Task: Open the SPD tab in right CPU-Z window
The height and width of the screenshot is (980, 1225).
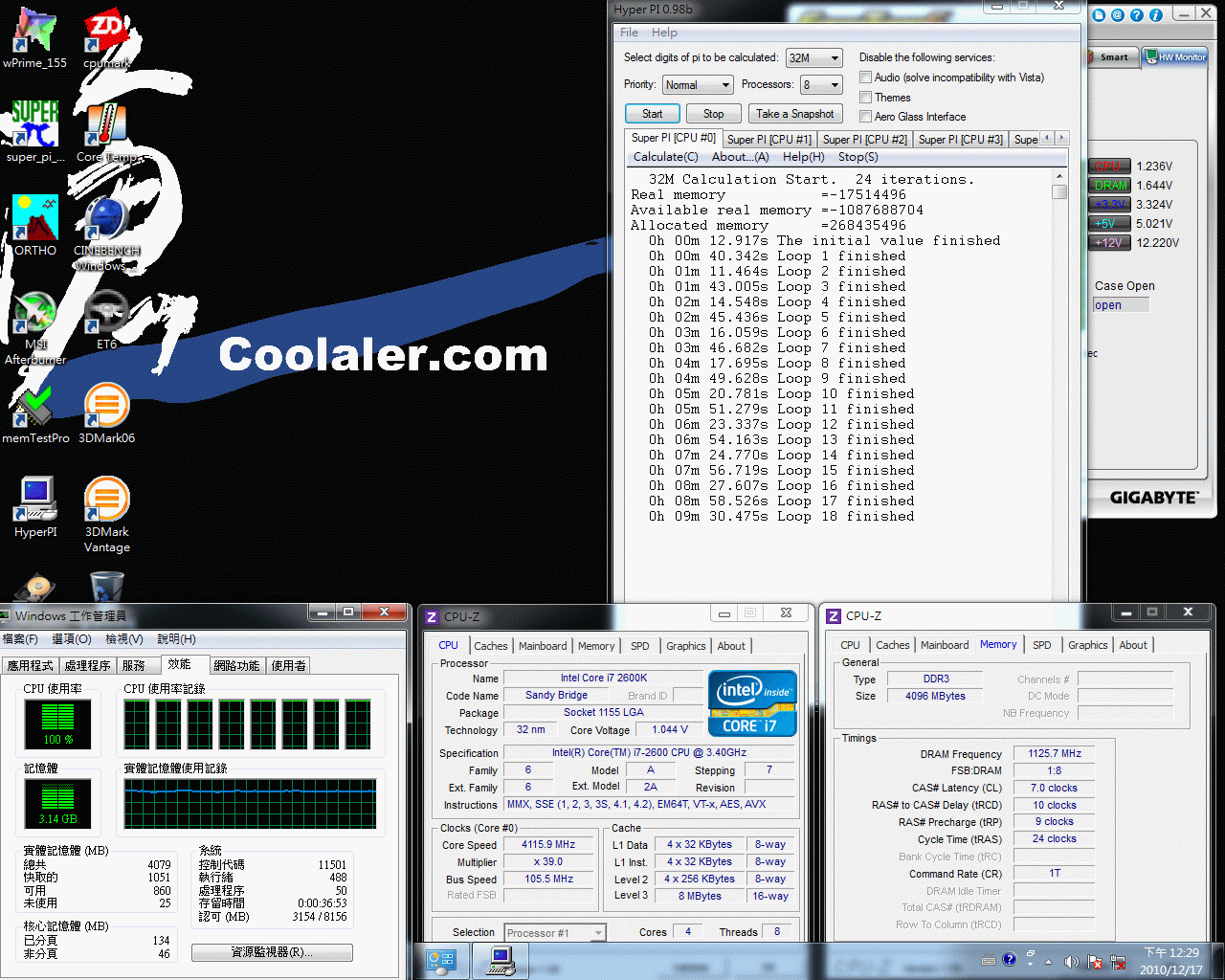Action: pos(1042,645)
